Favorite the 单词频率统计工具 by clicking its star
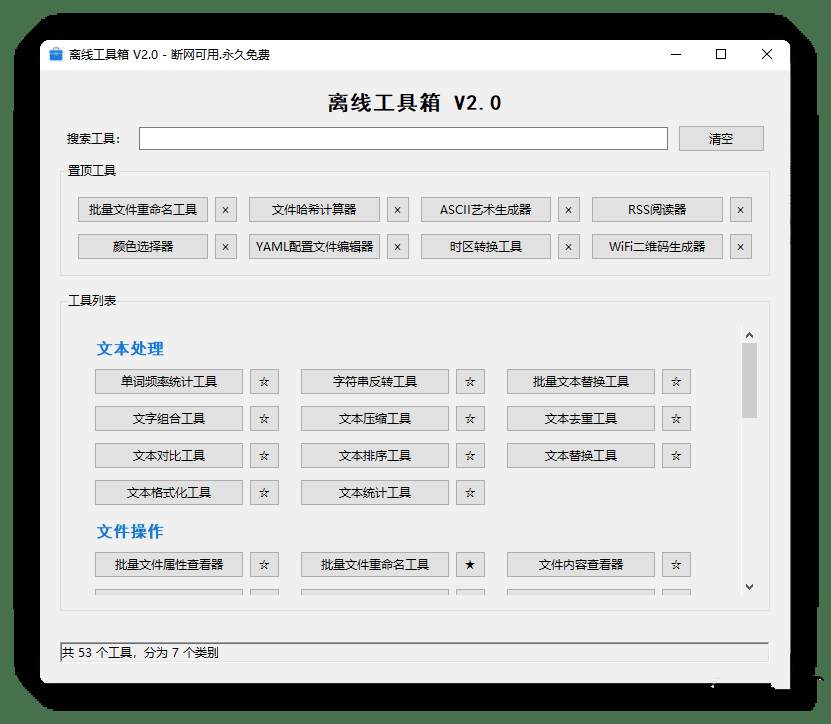Image resolution: width=831 pixels, height=724 pixels. (x=264, y=381)
